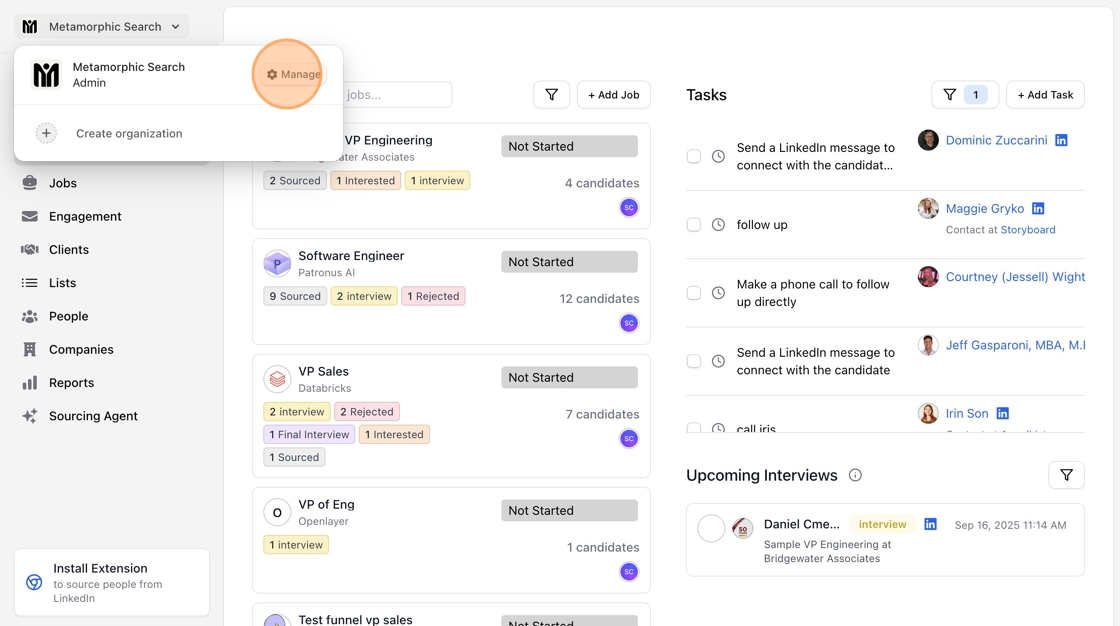Click the search jobs input field
The height and width of the screenshot is (626, 1120).
point(395,95)
